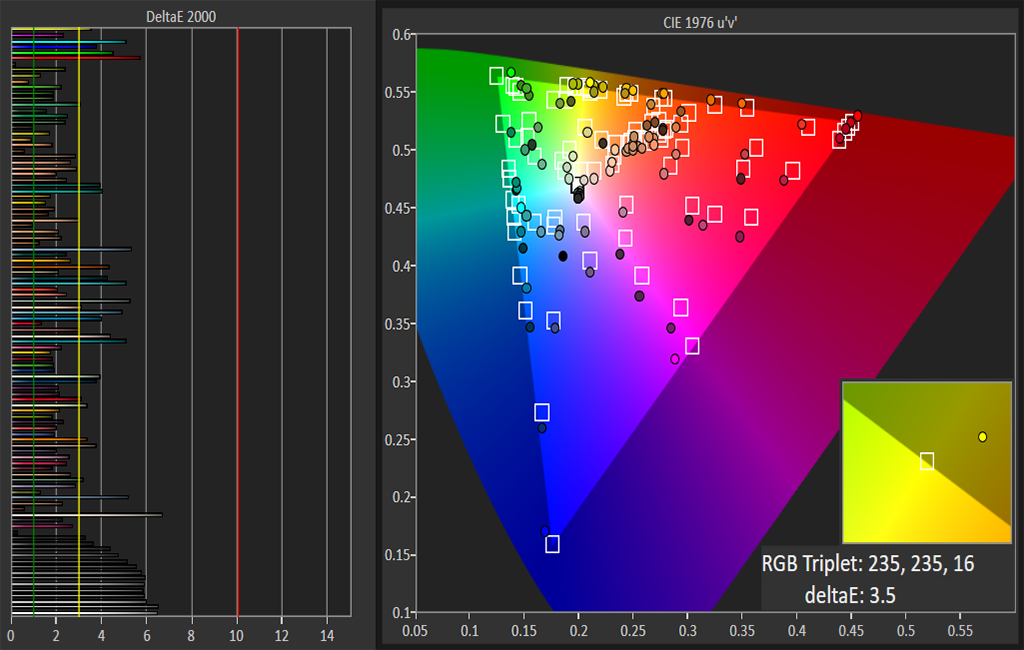Click the green primary target square in the CIE chart
Viewport: 1024px width, 650px height.
(x=496, y=76)
